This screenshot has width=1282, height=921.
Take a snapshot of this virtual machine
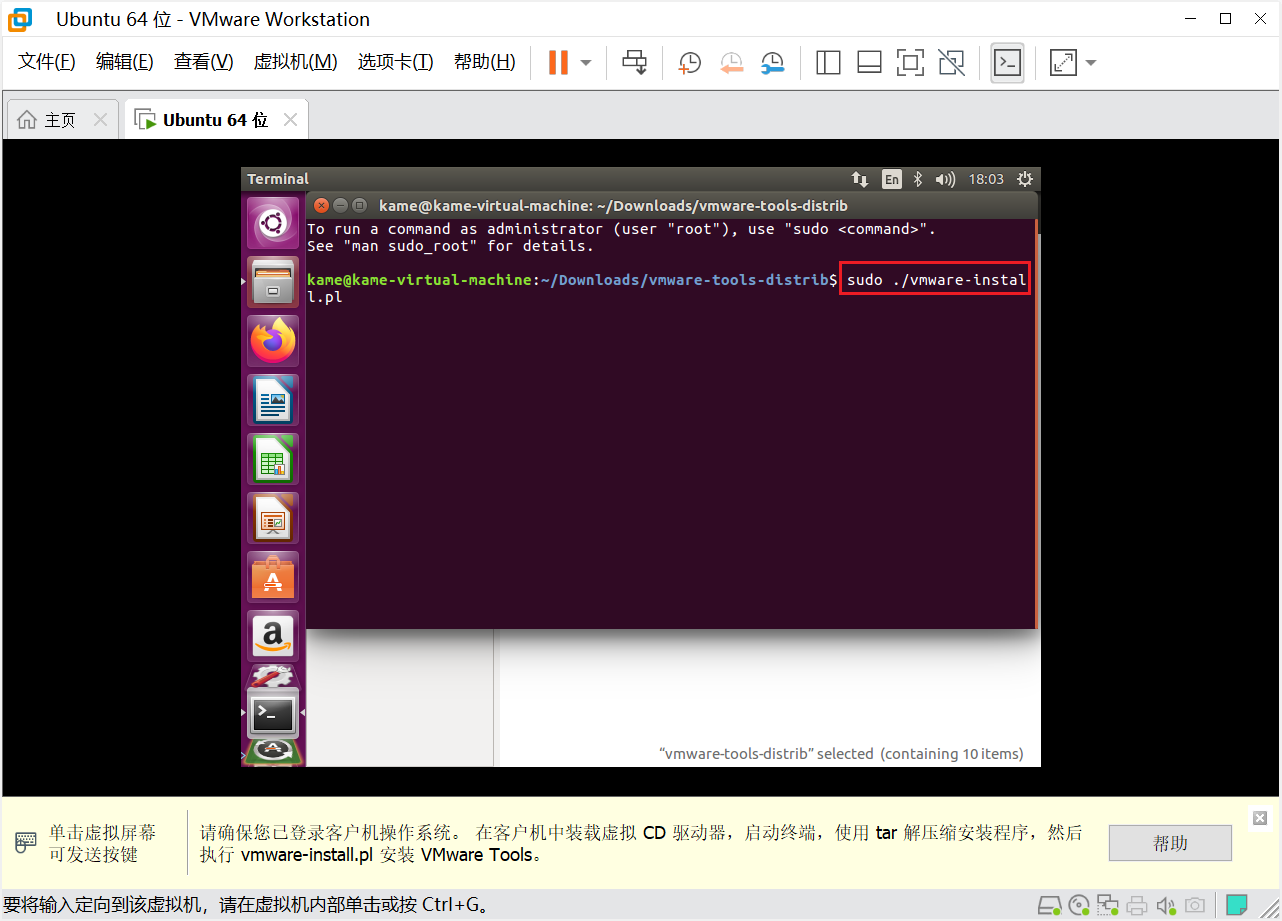pyautogui.click(x=689, y=63)
